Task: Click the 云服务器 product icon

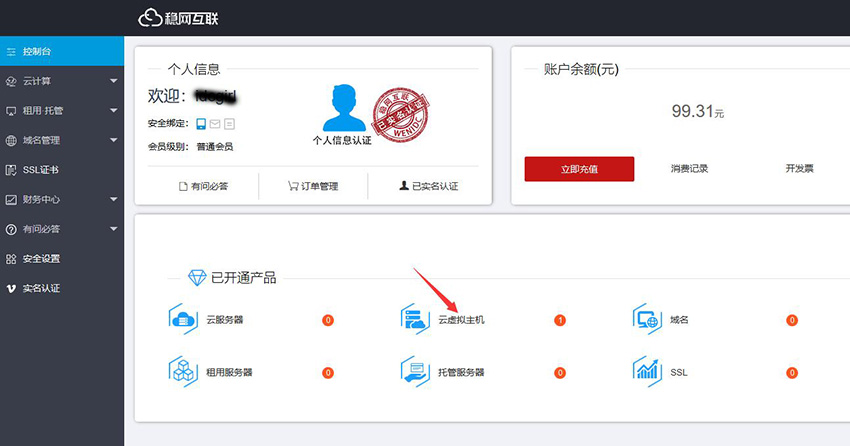Action: [183, 319]
